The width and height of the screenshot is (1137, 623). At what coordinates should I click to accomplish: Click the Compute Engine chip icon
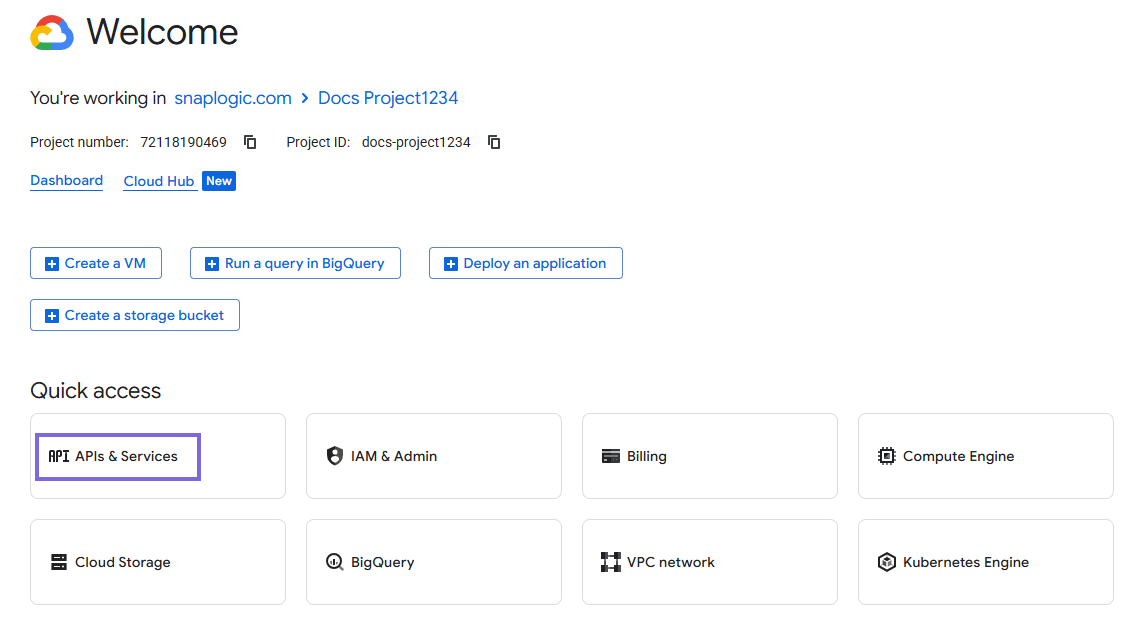[x=887, y=456]
